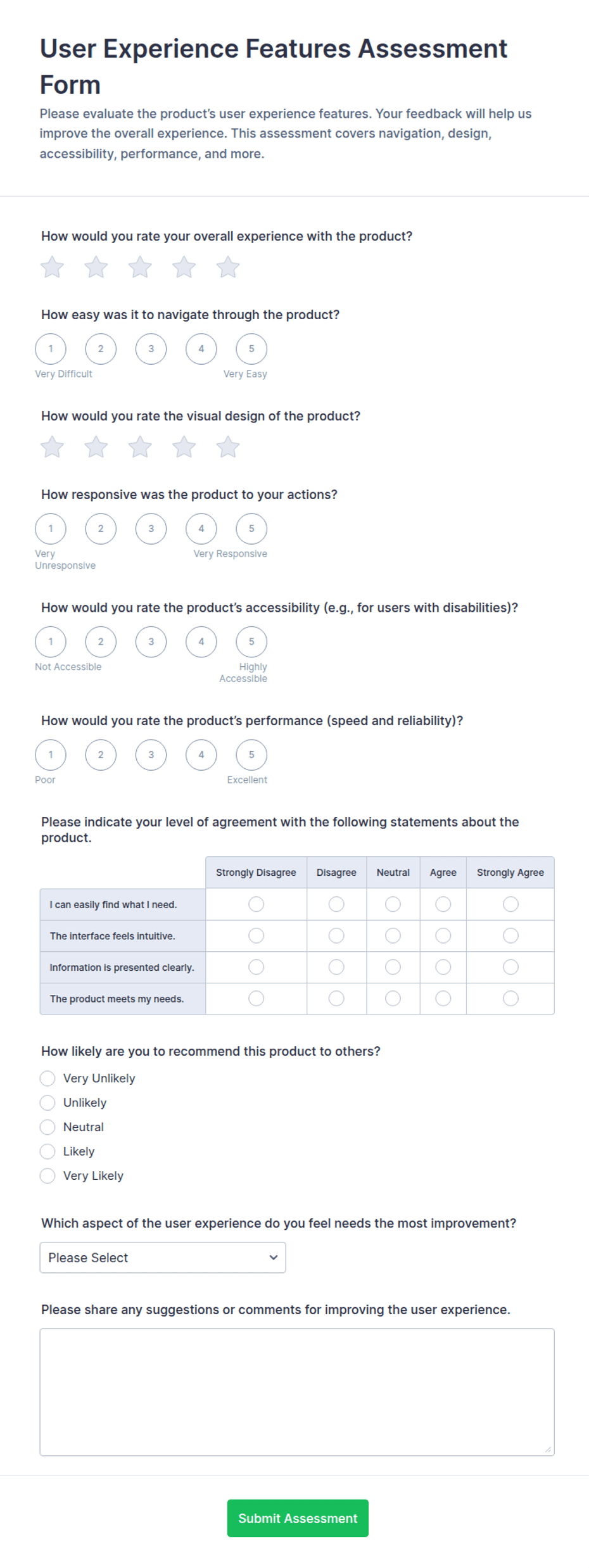Select 5 Excellent for product performance
This screenshot has width=589, height=1568.
pos(251,755)
